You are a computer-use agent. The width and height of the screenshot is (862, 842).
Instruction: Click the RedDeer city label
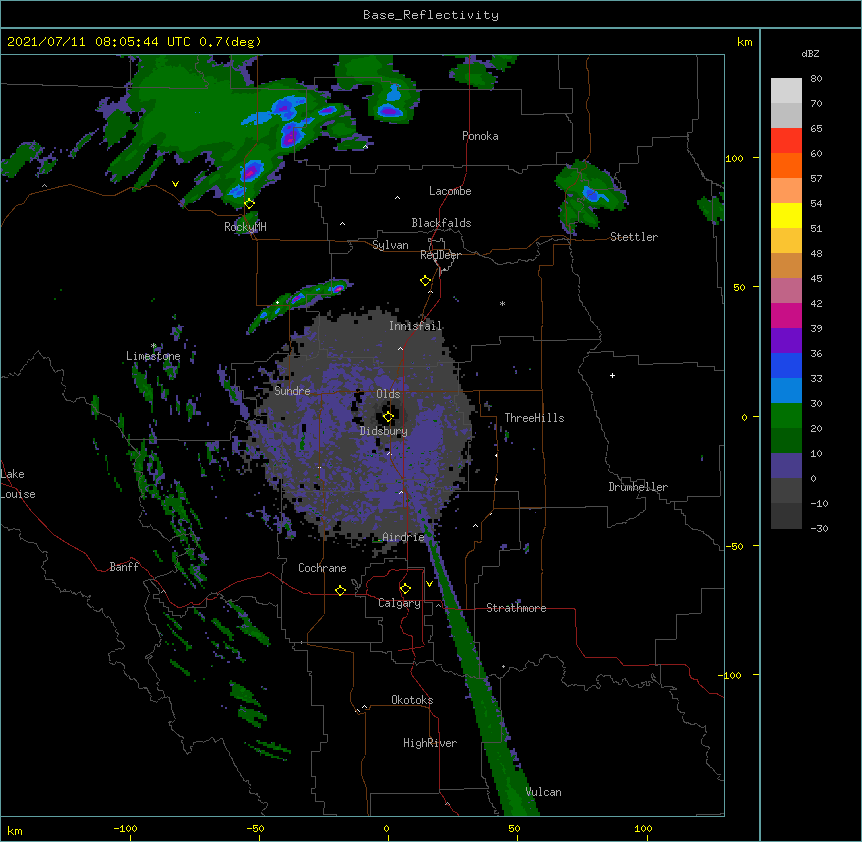[x=440, y=255]
